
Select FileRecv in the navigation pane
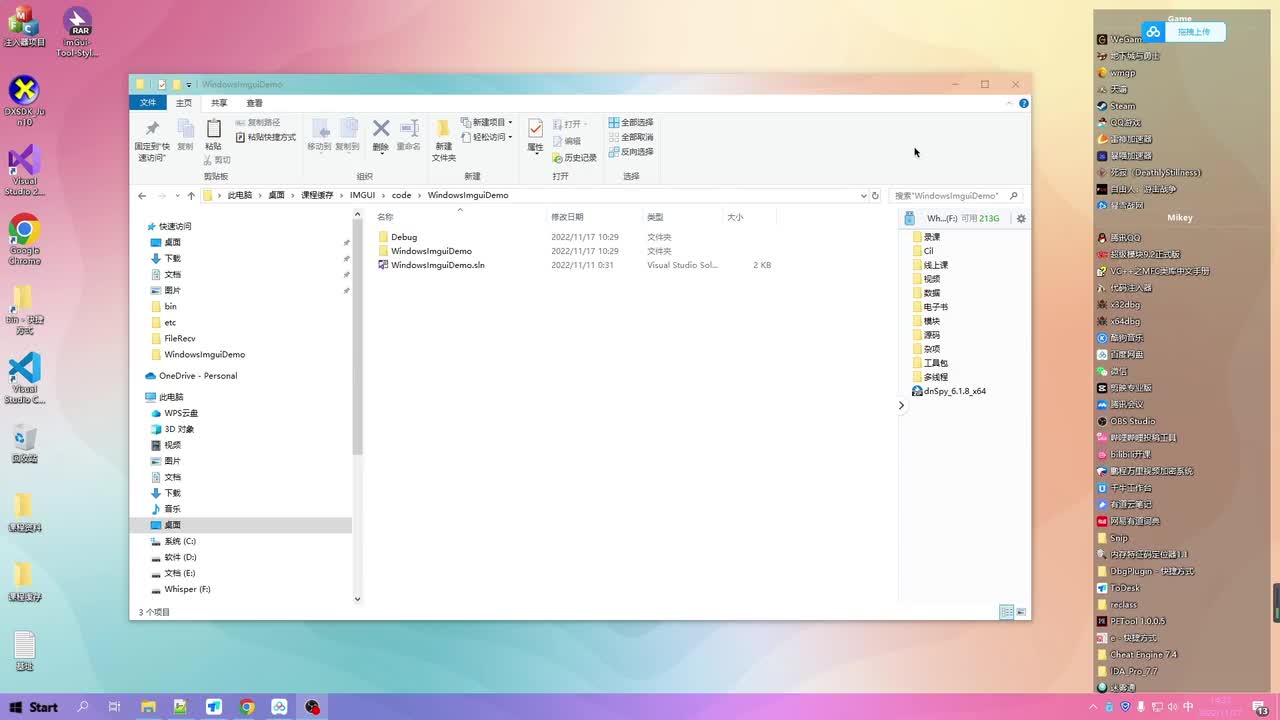[180, 338]
